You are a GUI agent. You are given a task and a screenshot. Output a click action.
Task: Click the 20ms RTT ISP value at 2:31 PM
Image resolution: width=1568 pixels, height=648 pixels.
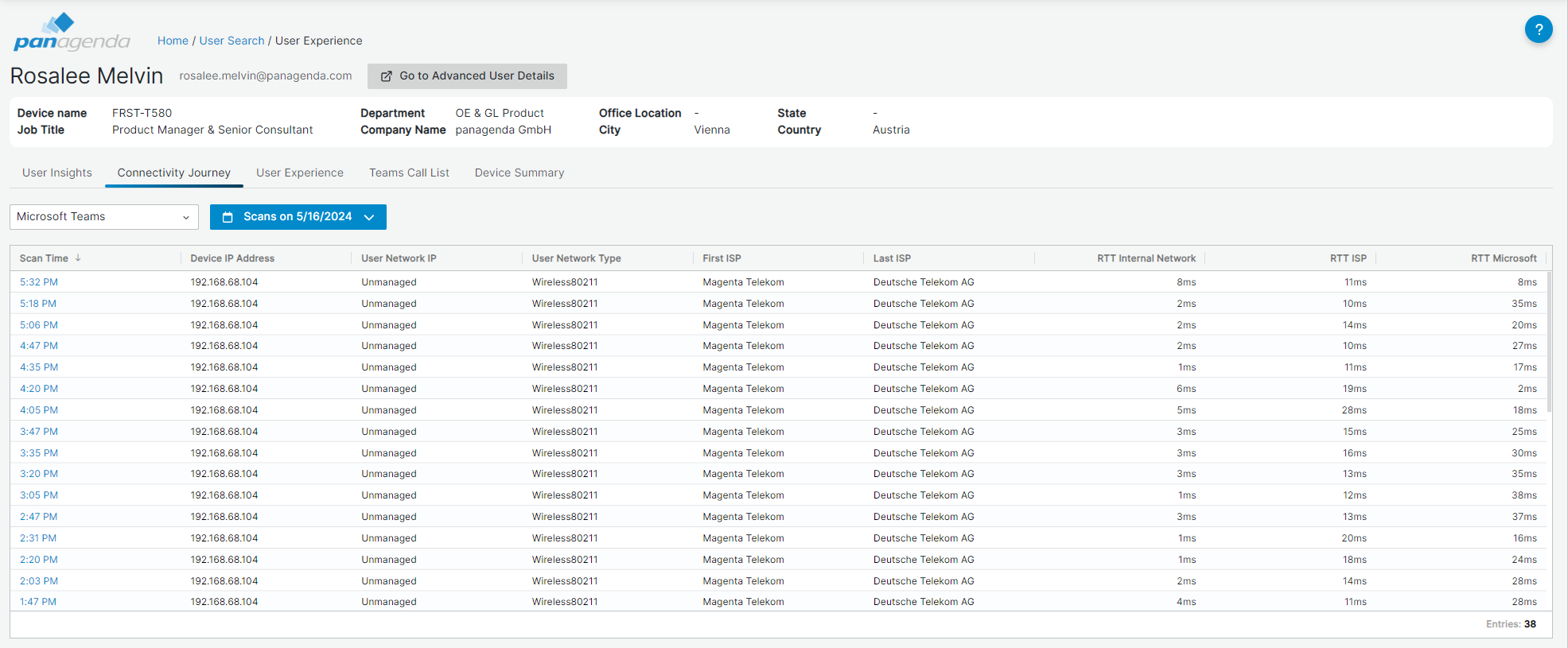1354,538
